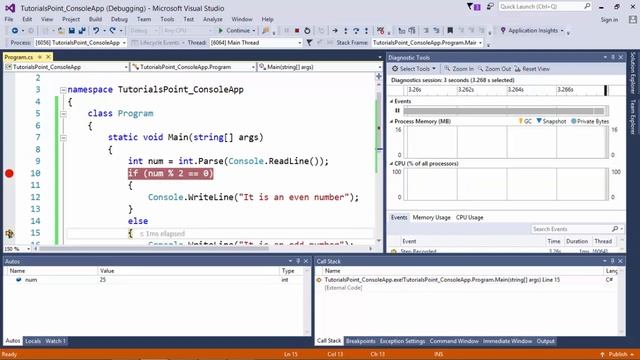Click the split-editor handle above scrollbar

coord(379,76)
